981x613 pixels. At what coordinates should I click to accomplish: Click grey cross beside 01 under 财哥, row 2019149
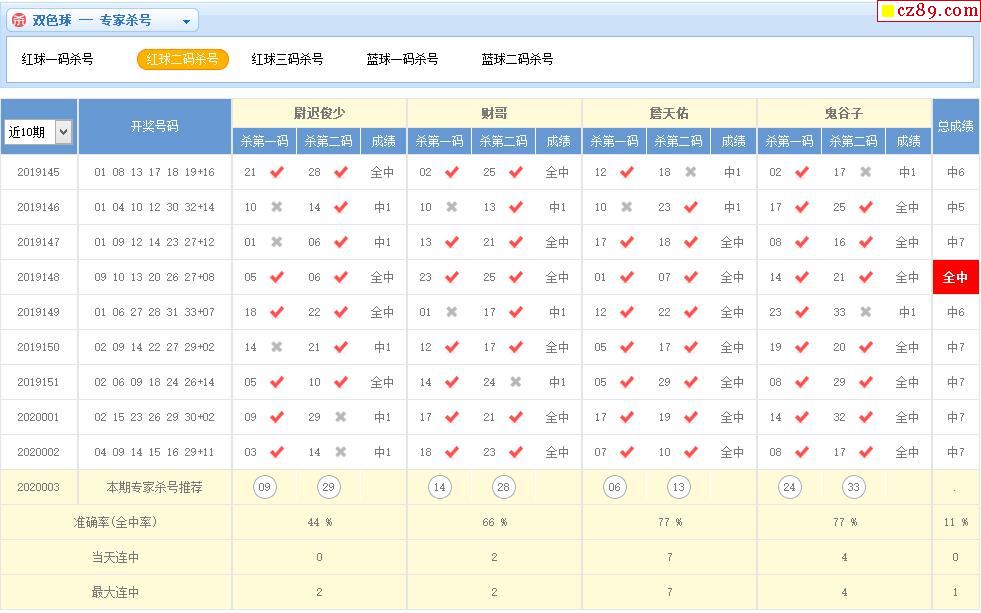point(452,312)
